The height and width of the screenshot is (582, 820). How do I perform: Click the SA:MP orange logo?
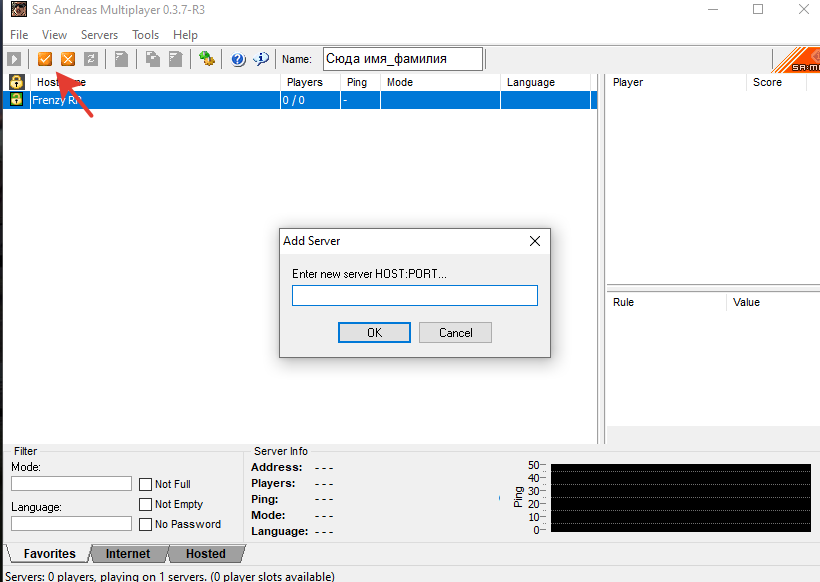click(796, 60)
